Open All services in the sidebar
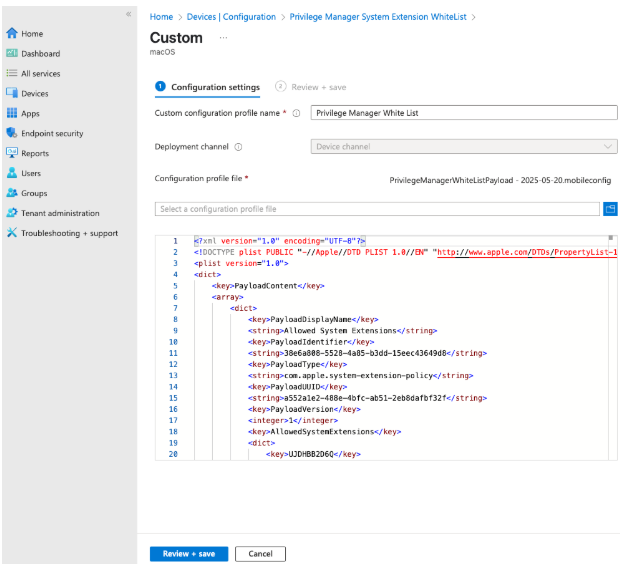The image size is (620, 566). pos(41,74)
